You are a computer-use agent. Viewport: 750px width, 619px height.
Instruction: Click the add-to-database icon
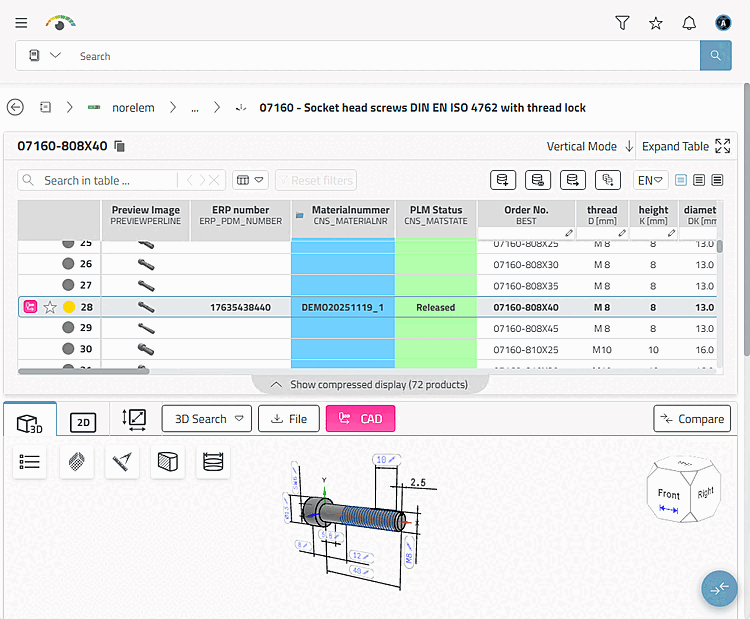(x=503, y=180)
